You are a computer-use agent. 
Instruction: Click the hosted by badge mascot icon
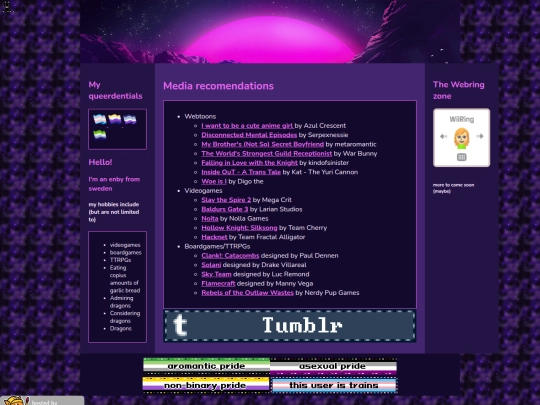[x=15, y=401]
